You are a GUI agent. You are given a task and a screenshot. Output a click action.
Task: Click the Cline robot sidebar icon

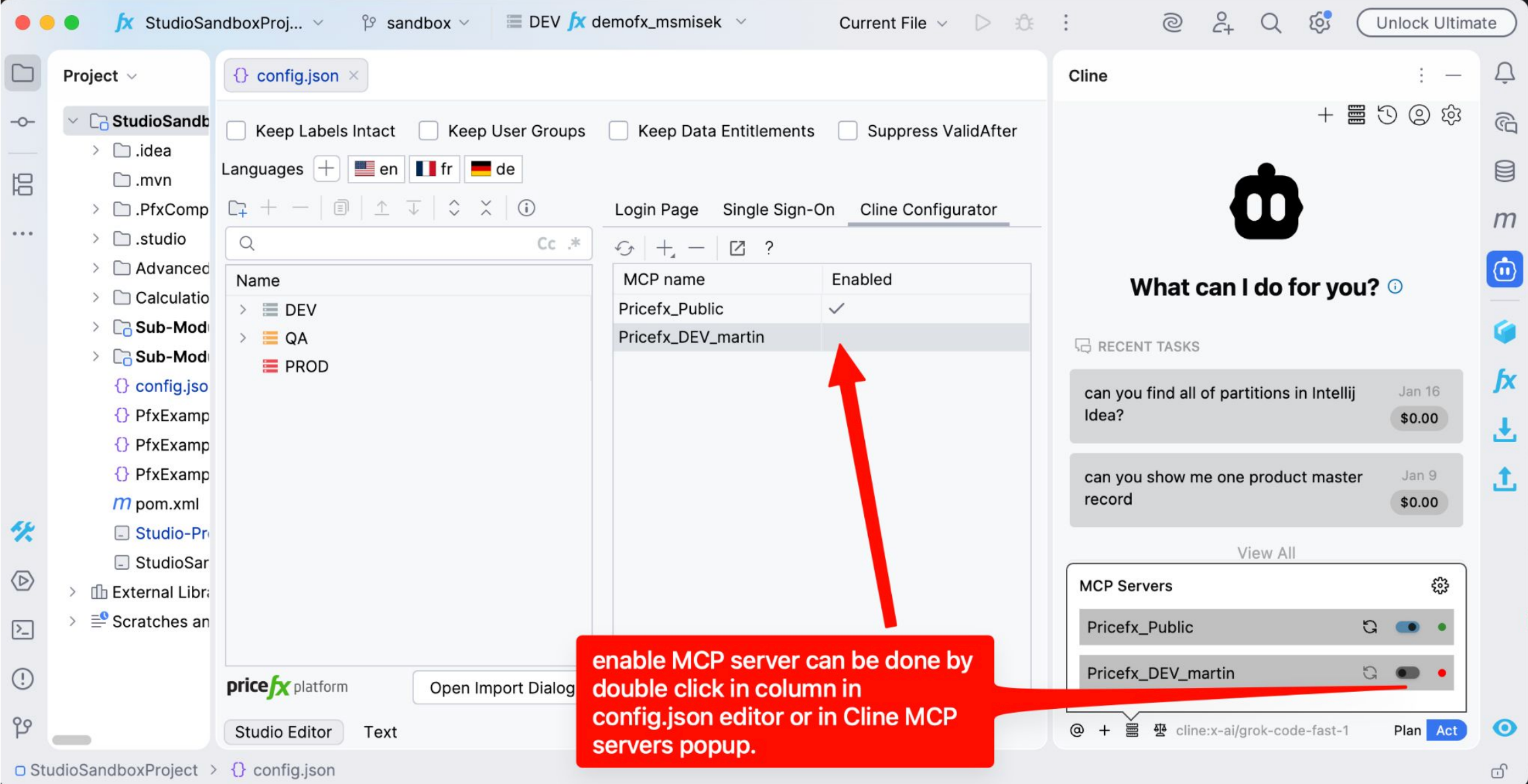[x=1504, y=269]
